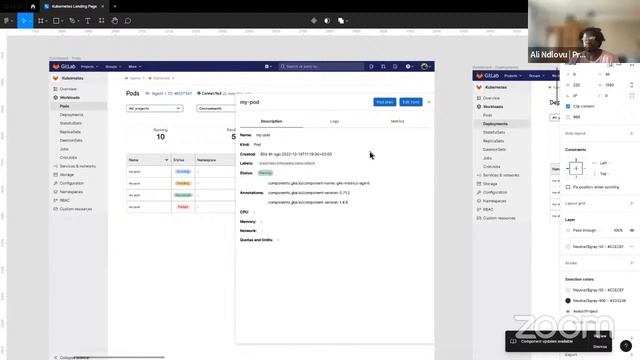Click the layer opacity 100% field
Viewport: 640px width, 360px height.
coord(618,230)
